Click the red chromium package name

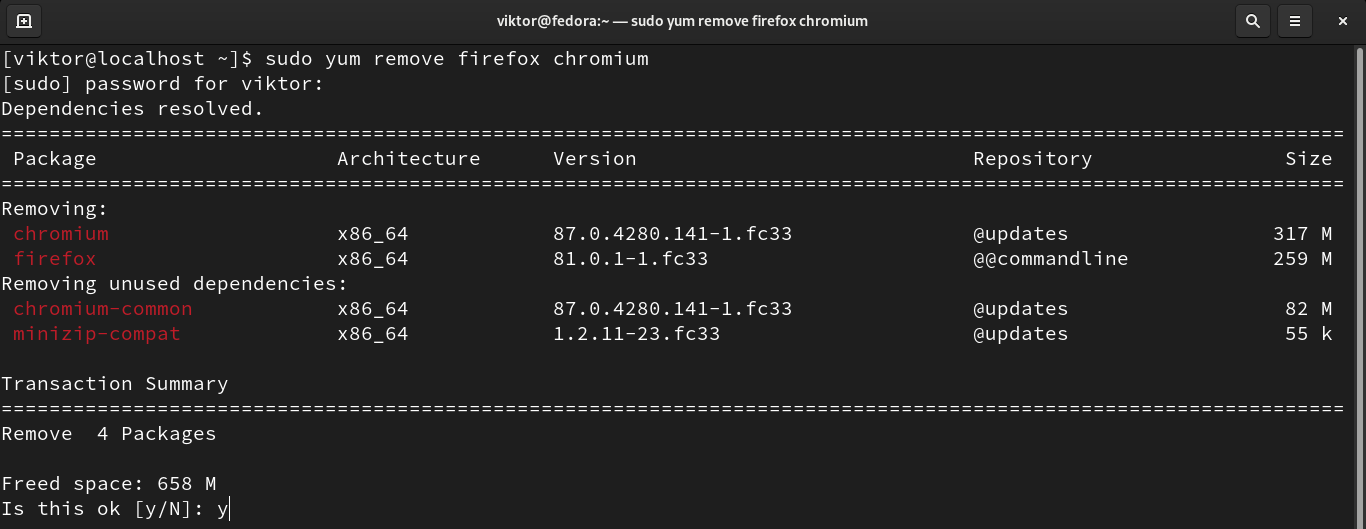61,234
